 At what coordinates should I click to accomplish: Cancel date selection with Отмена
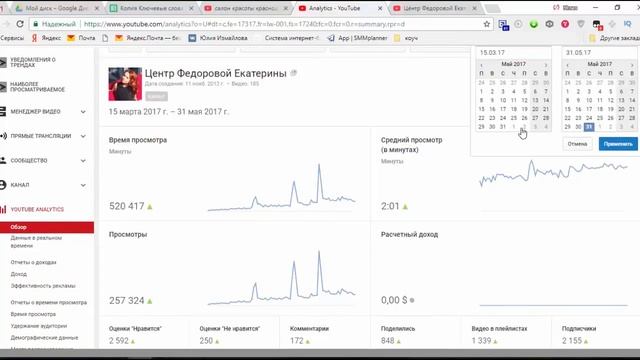(577, 144)
